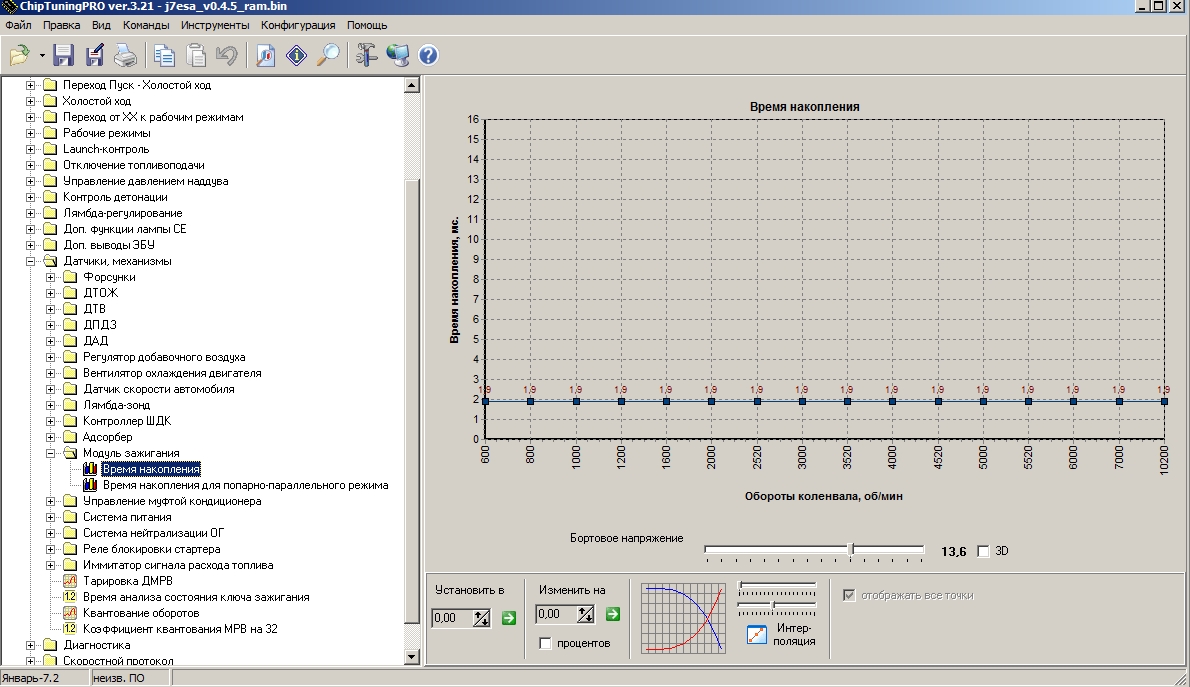
Task: Open the wrench and hammer settings icon
Action: 367,55
